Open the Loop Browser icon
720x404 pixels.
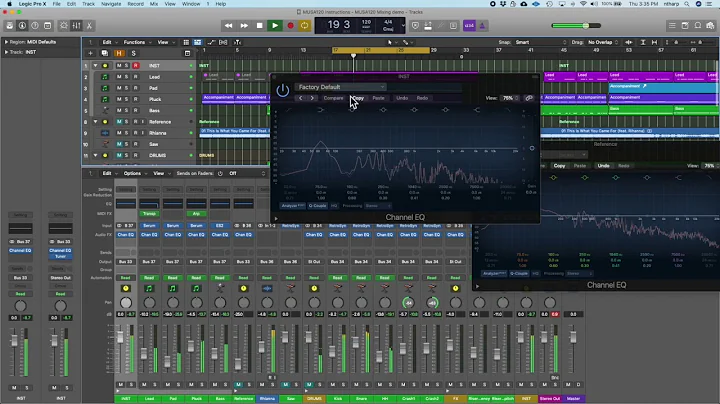pyautogui.click(x=698, y=26)
